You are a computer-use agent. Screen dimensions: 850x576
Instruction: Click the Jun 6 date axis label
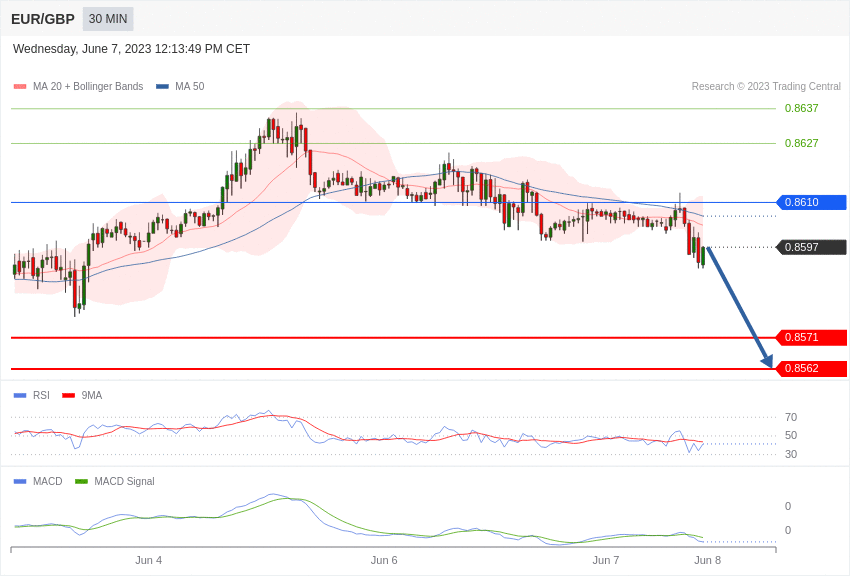[x=384, y=560]
